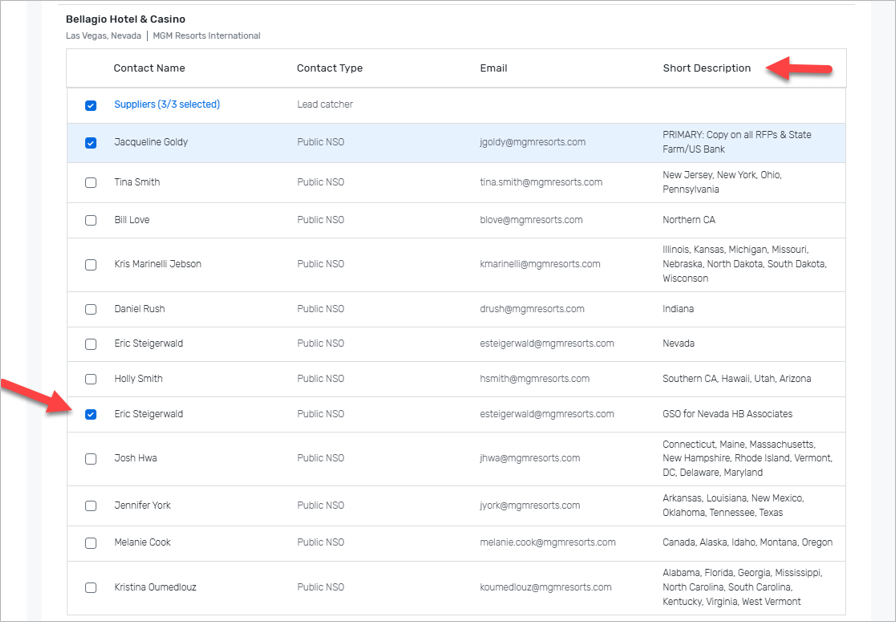This screenshot has height=622, width=896.
Task: Click the Contact Name column header
Action: pos(149,69)
